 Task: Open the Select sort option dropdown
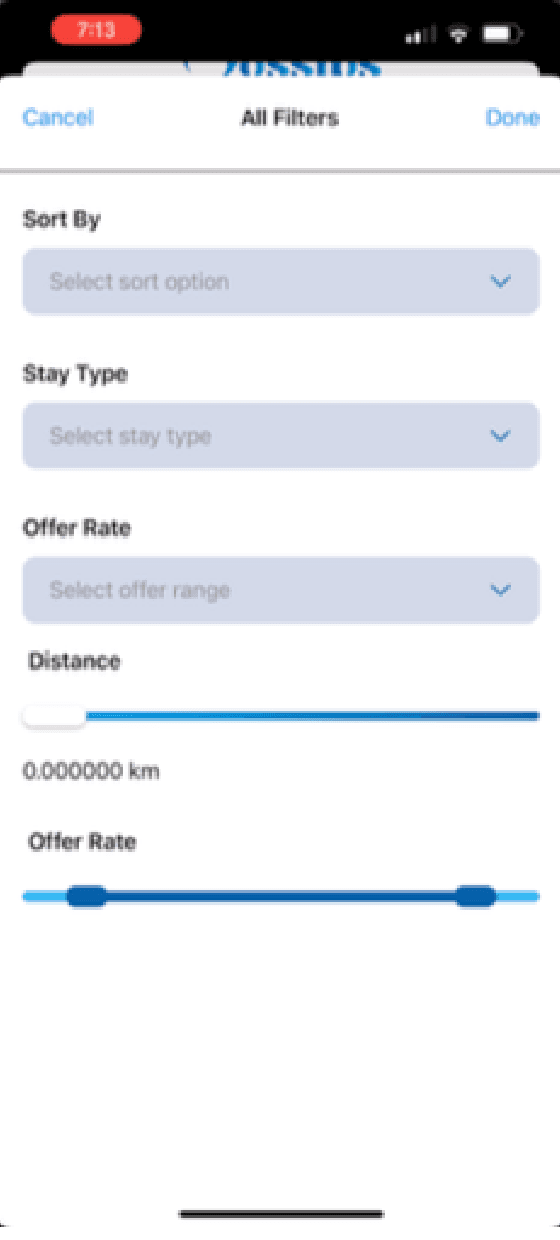pos(281,281)
